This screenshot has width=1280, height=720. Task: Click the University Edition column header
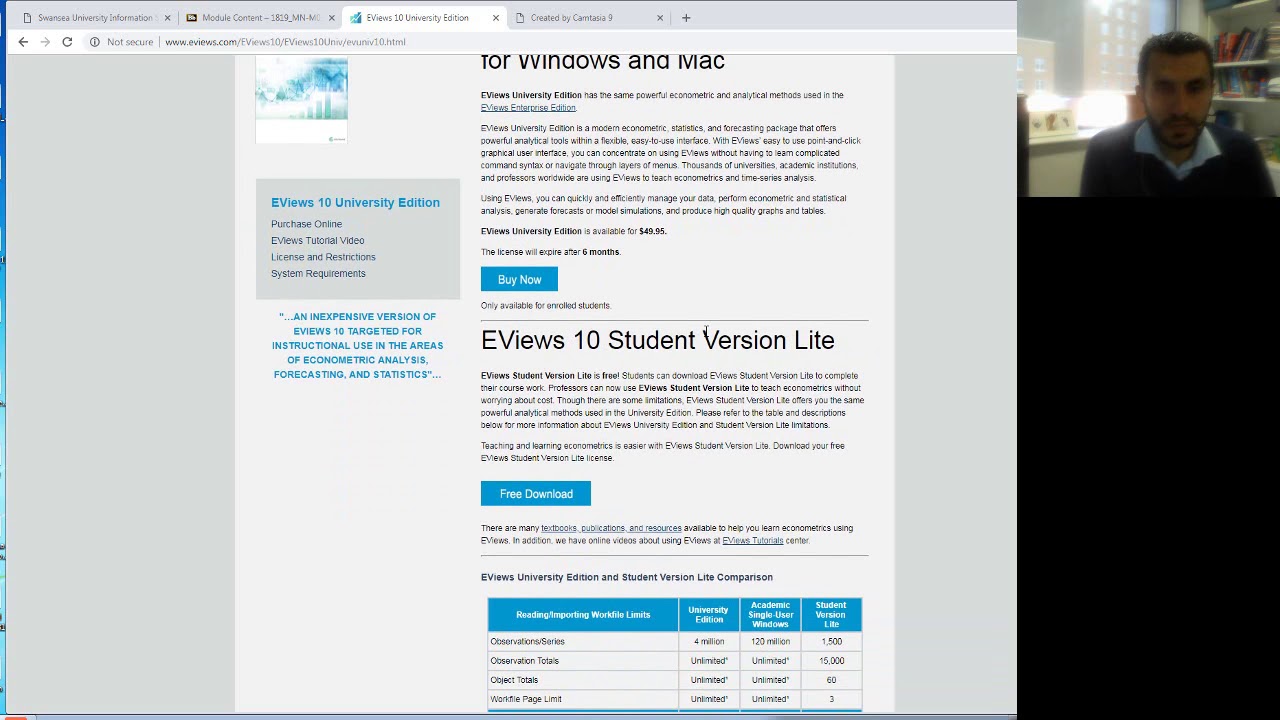(708, 615)
